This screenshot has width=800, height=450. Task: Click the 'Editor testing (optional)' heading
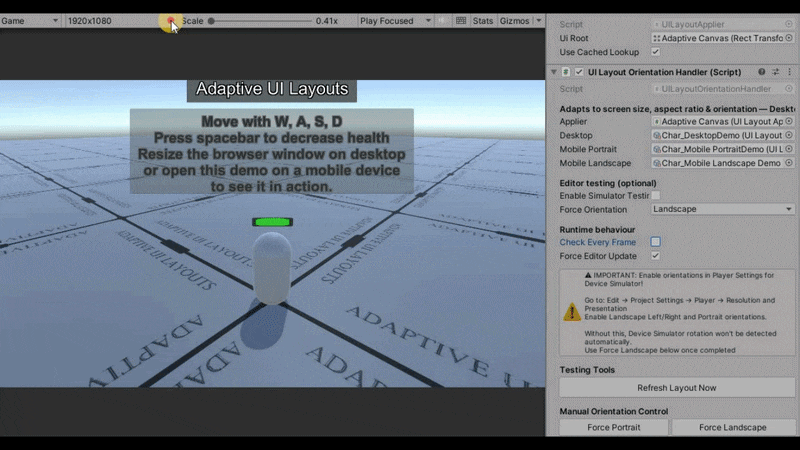click(x=608, y=183)
